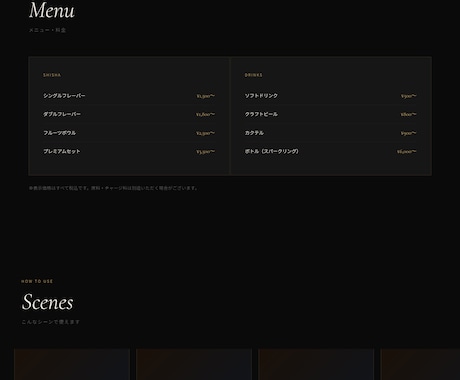The image size is (460, 380).
Task: Select the ソフトドリンク menu item
Action: 261,96
